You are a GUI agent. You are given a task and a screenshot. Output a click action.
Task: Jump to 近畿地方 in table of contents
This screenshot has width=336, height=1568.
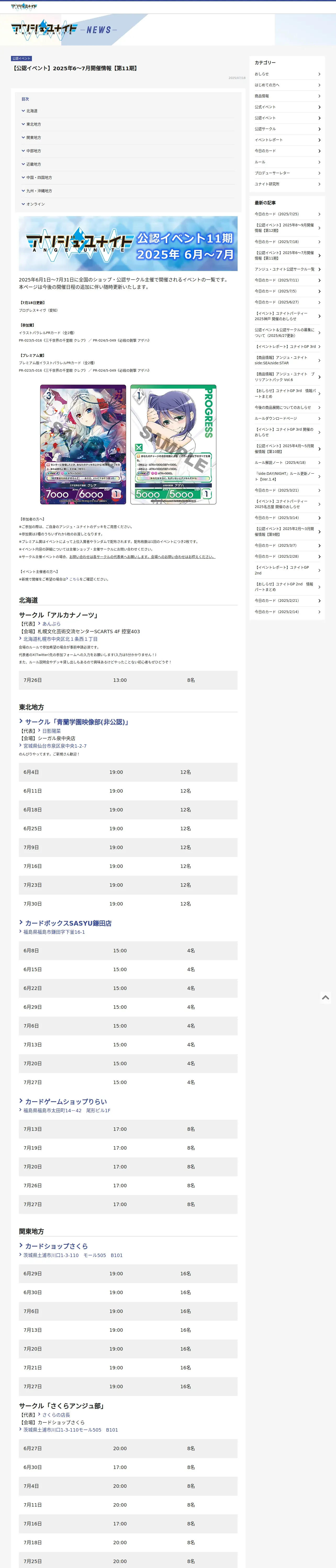coord(33,164)
